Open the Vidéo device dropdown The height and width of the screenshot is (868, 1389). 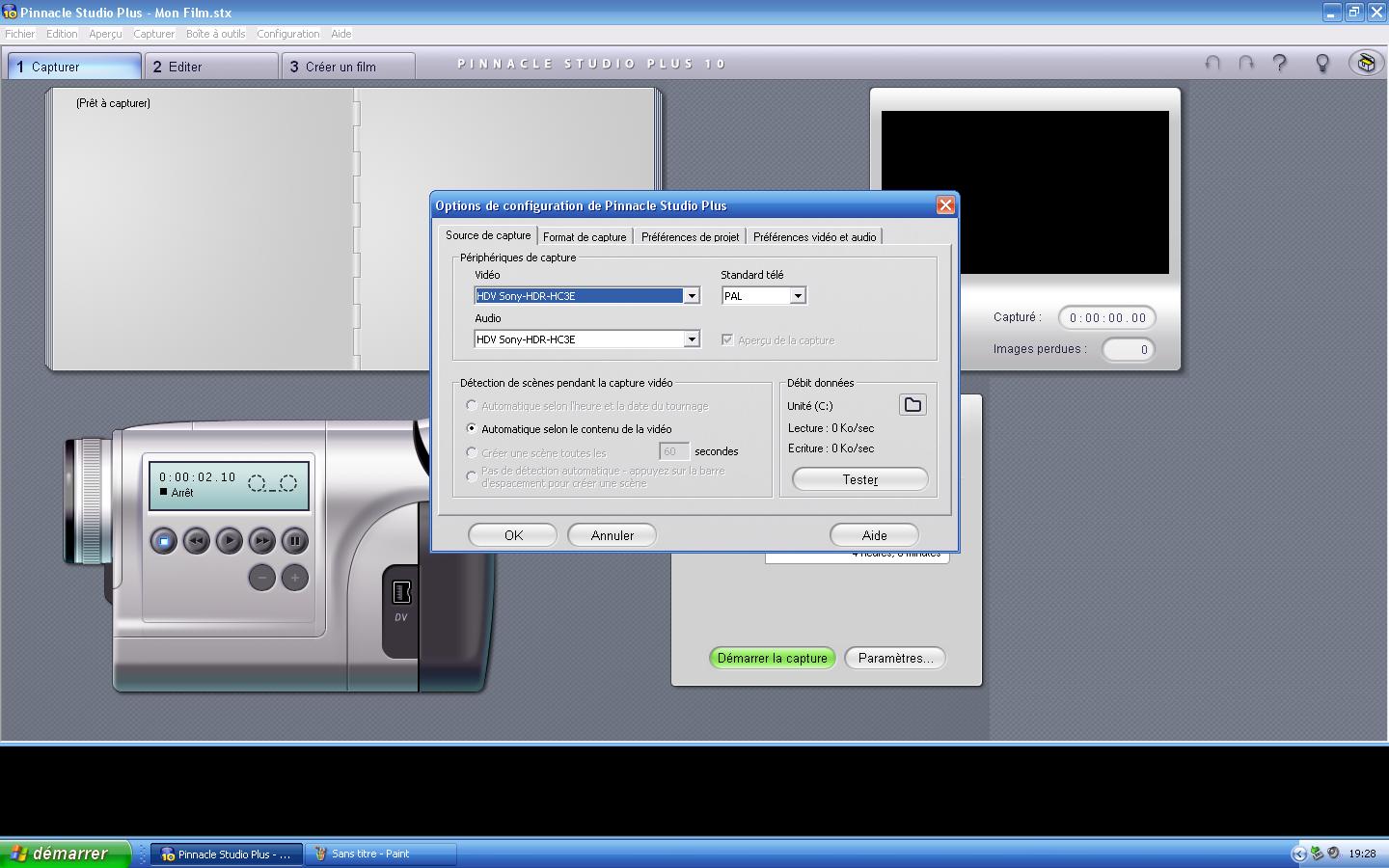click(x=692, y=296)
